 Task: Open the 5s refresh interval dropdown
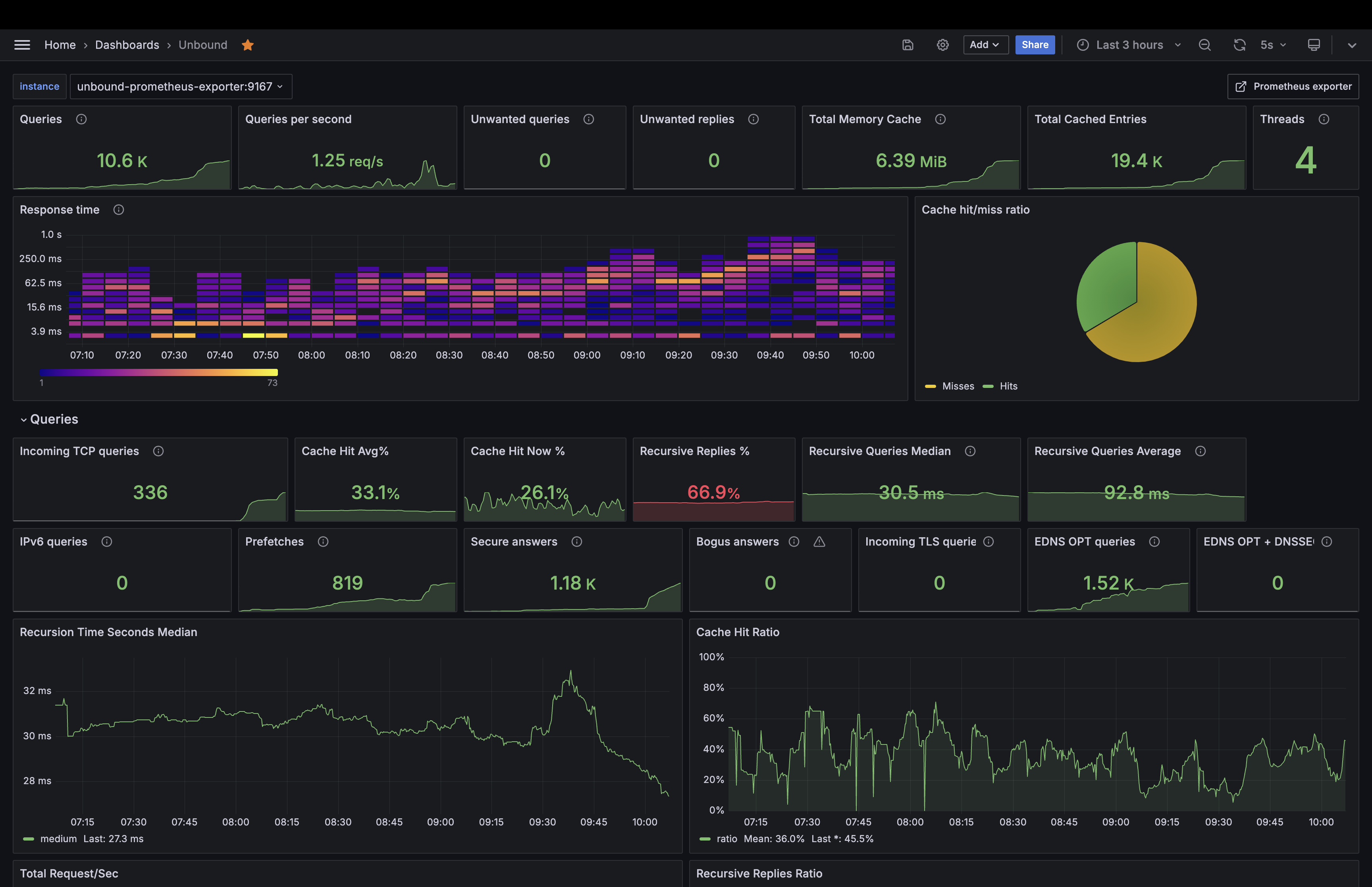pos(1273,45)
